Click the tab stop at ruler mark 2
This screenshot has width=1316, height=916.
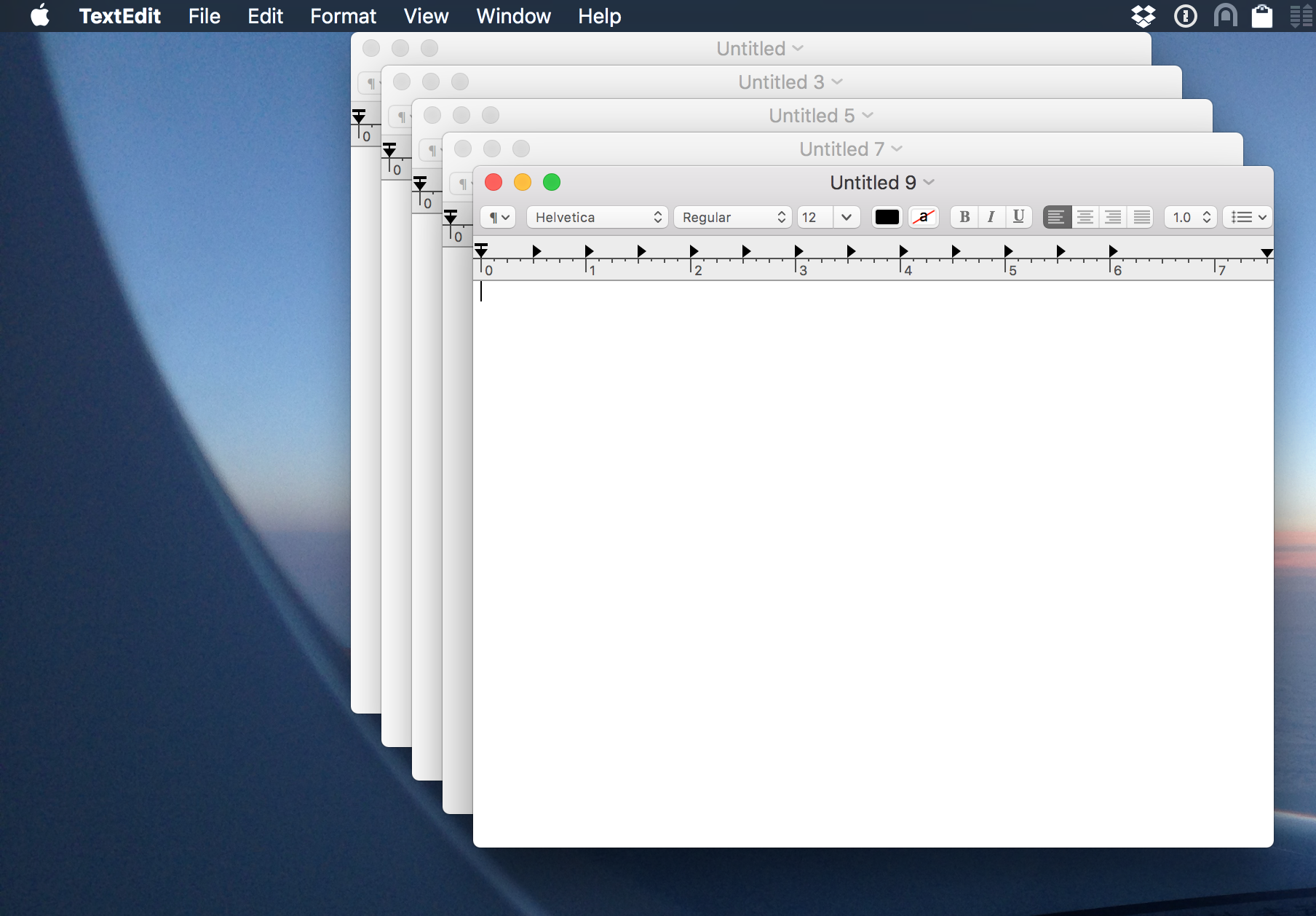pos(694,251)
